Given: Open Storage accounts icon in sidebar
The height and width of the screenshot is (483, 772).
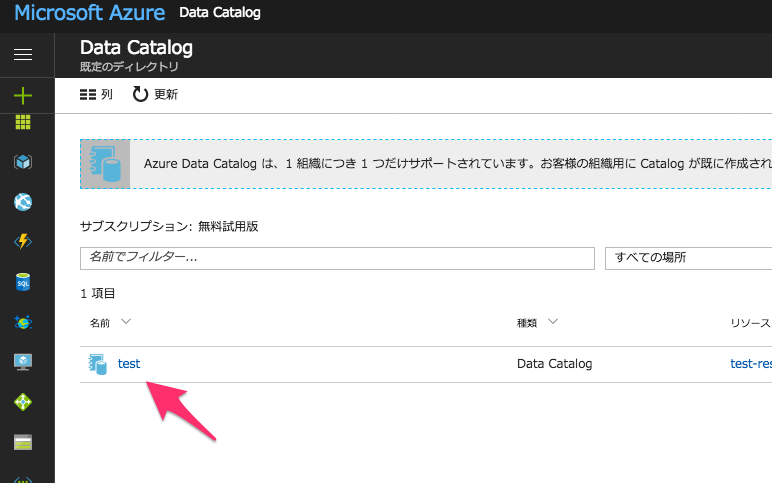Looking at the screenshot, I should [x=23, y=442].
